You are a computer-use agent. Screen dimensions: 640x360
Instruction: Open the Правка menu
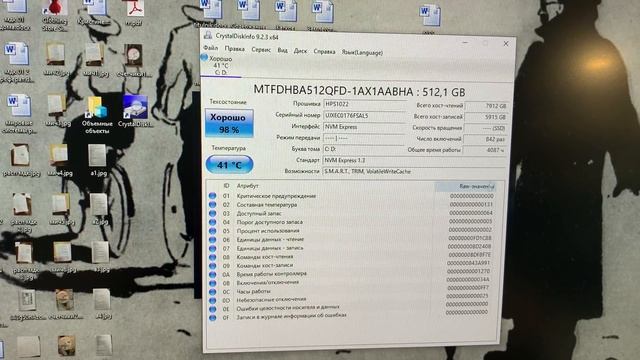point(235,49)
